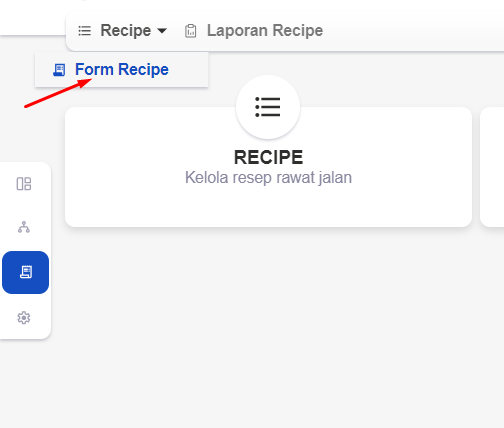
Task: Click the active blue recipe sidebar icon
Action: pyautogui.click(x=25, y=272)
